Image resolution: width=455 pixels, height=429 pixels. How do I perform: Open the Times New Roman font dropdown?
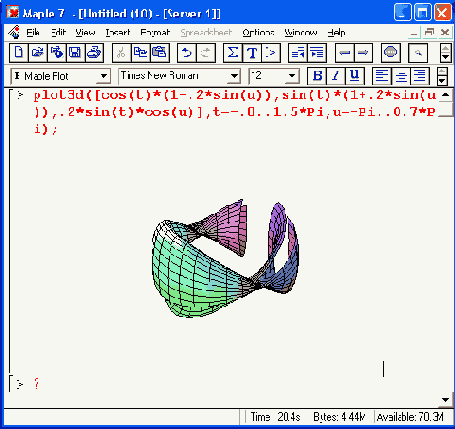click(x=234, y=76)
